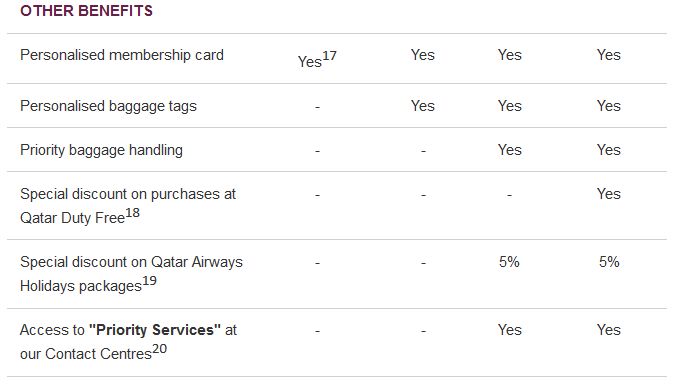The width and height of the screenshot is (677, 385).
Task: Click the Special discount on Qatar Airways text
Action: pos(131,262)
